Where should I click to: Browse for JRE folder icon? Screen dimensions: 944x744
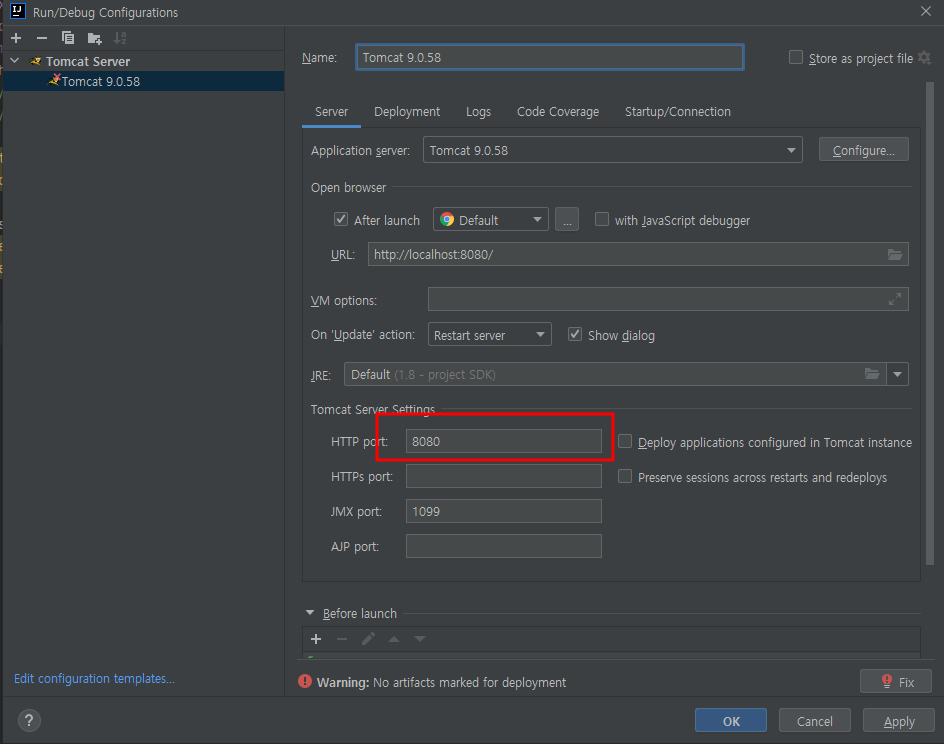point(872,374)
